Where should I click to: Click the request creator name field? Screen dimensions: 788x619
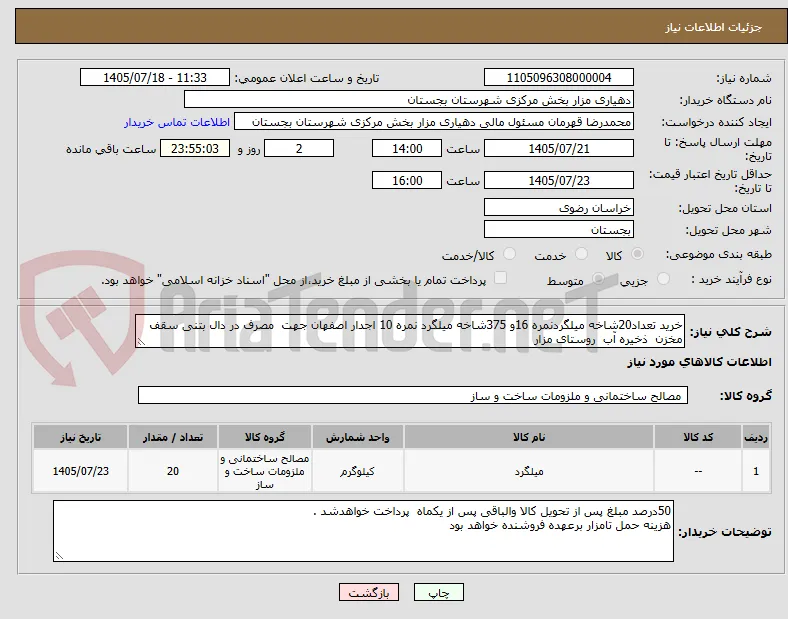(434, 122)
